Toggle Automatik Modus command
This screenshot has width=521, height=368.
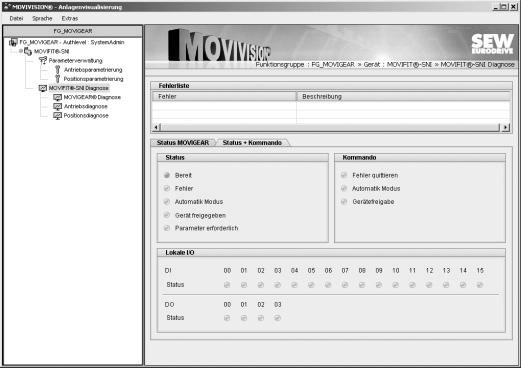[x=344, y=188]
